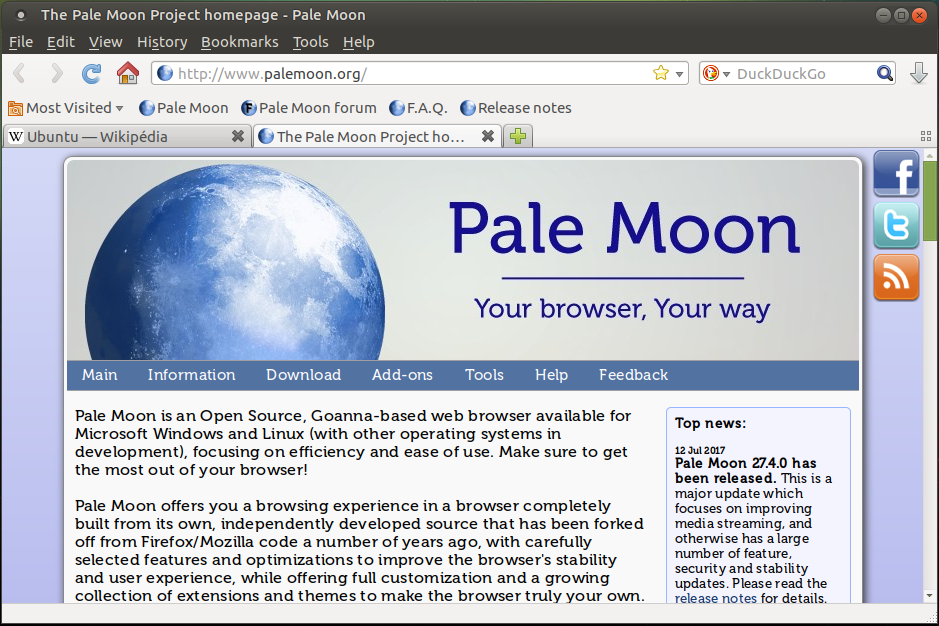939x626 pixels.
Task: Switch to the Ubuntu — Wikipédia tab
Action: pos(127,137)
